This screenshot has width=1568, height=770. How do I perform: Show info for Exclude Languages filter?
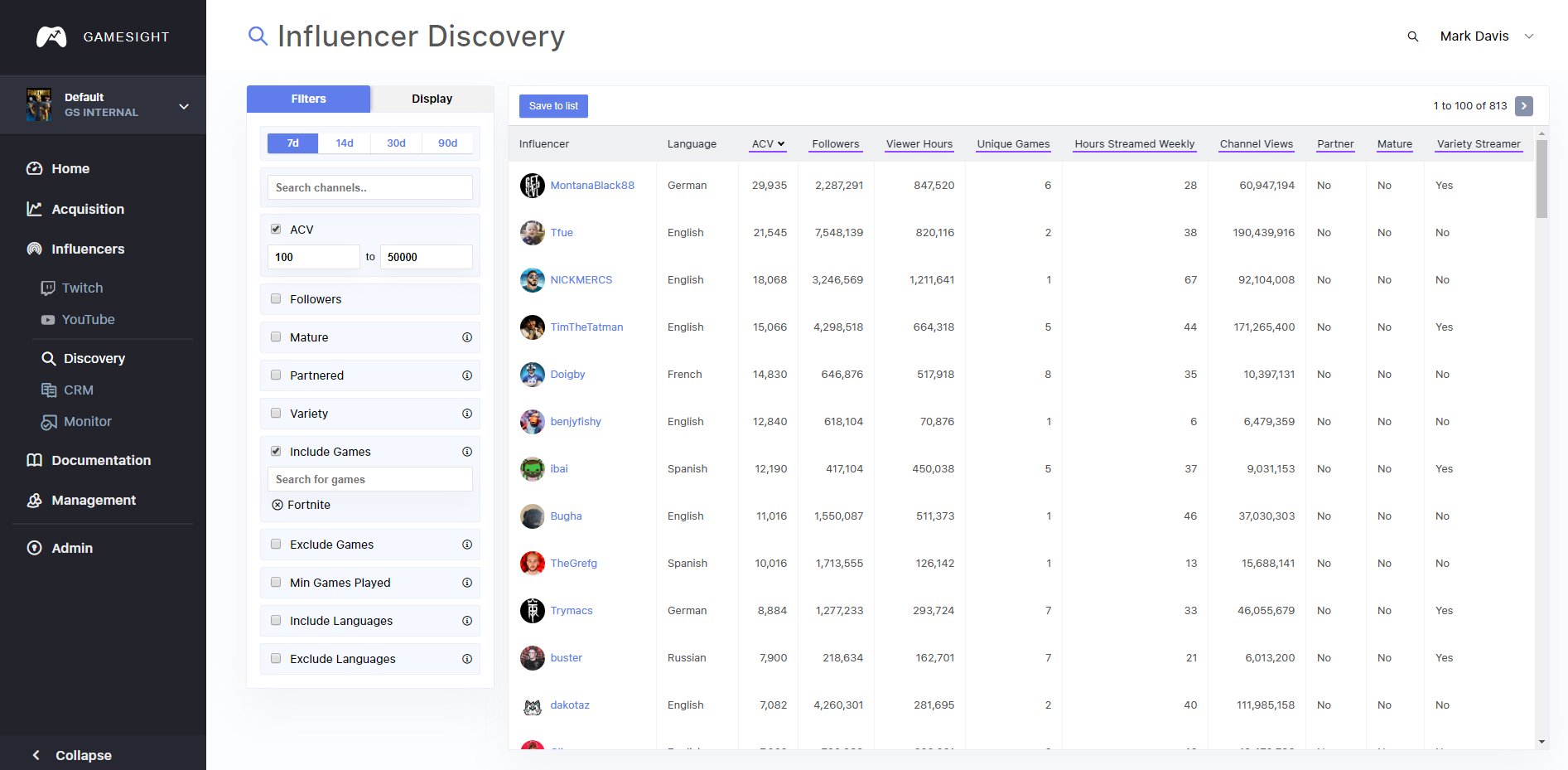467,659
